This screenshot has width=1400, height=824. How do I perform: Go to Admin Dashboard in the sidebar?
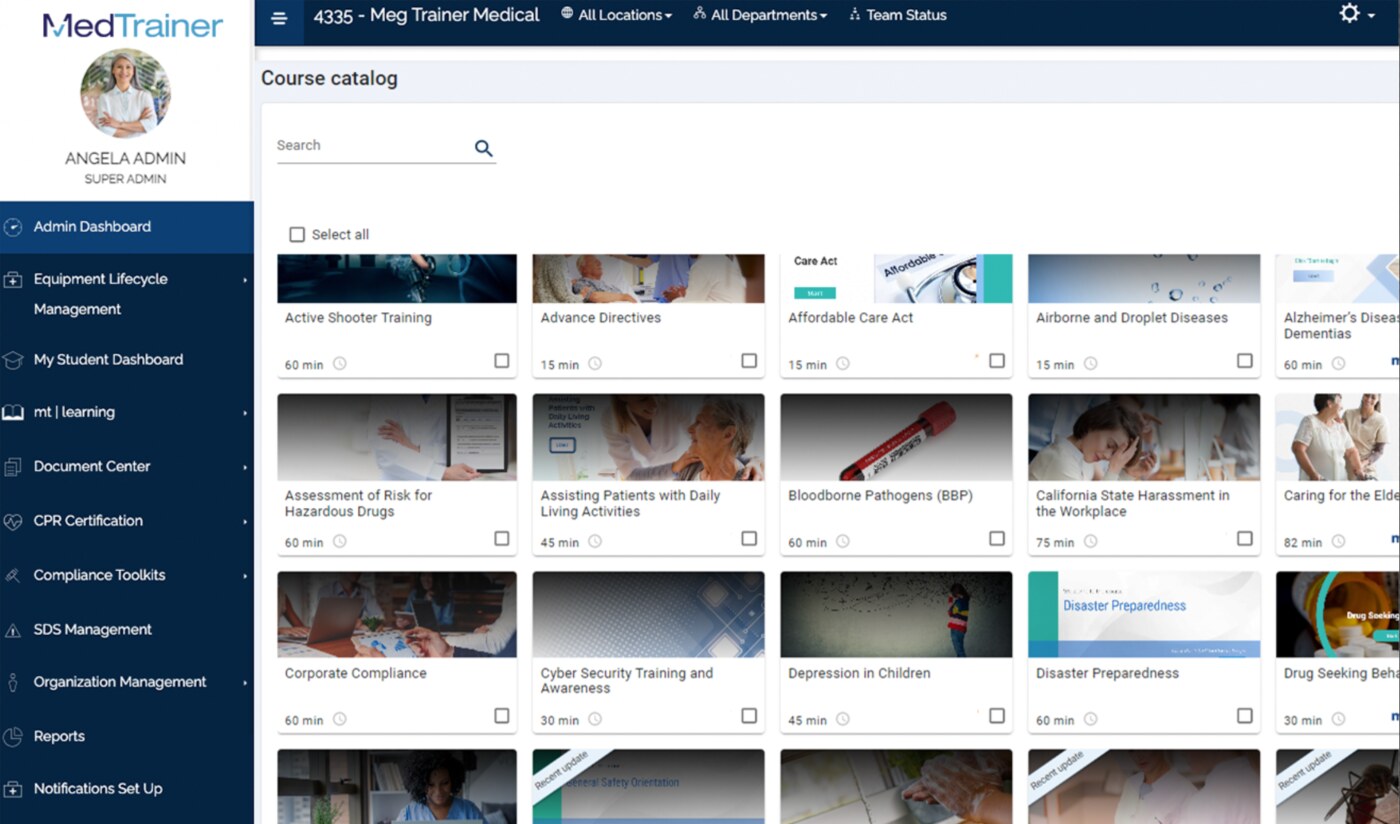[x=127, y=227]
